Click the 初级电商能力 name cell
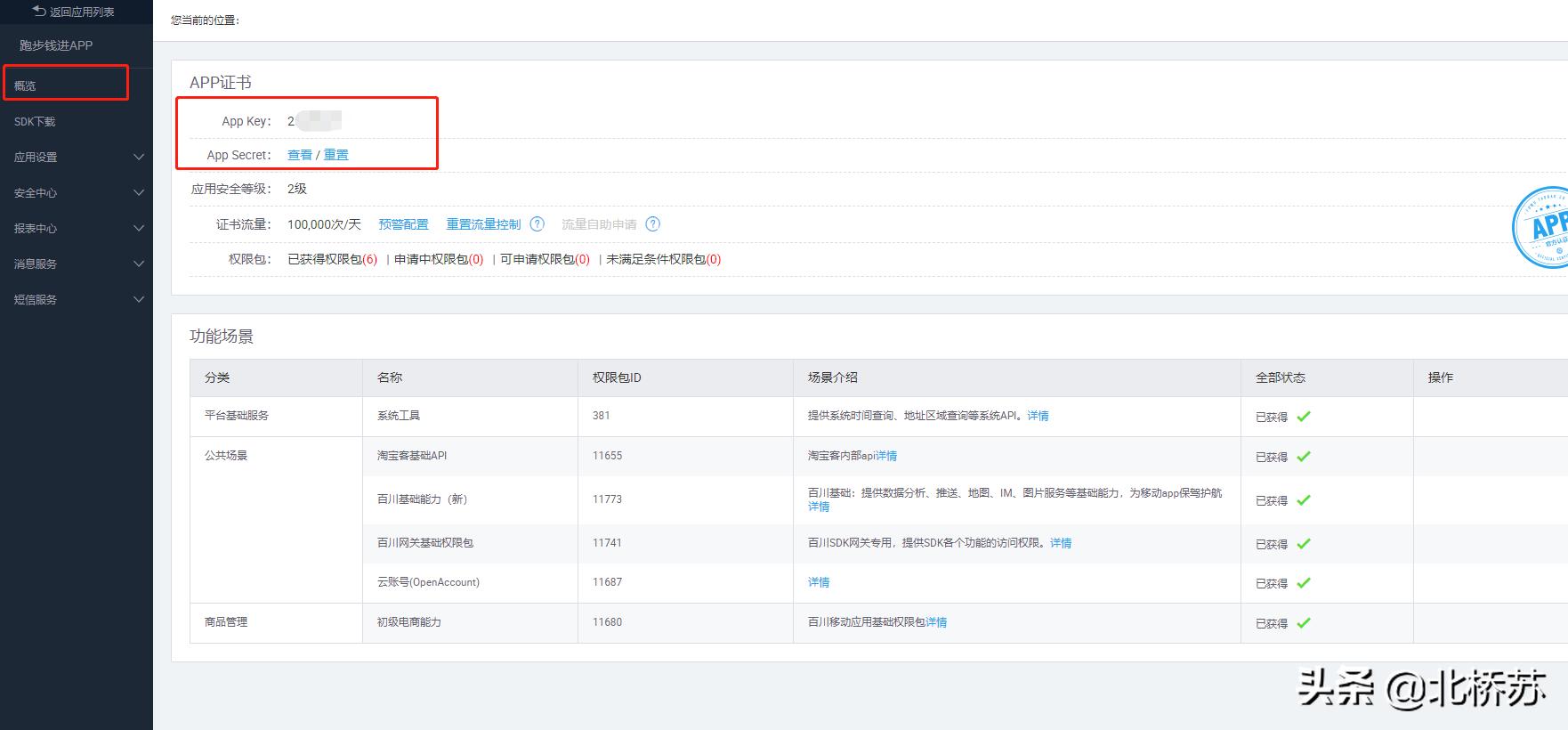Screen dimensions: 1568x730 [409, 622]
